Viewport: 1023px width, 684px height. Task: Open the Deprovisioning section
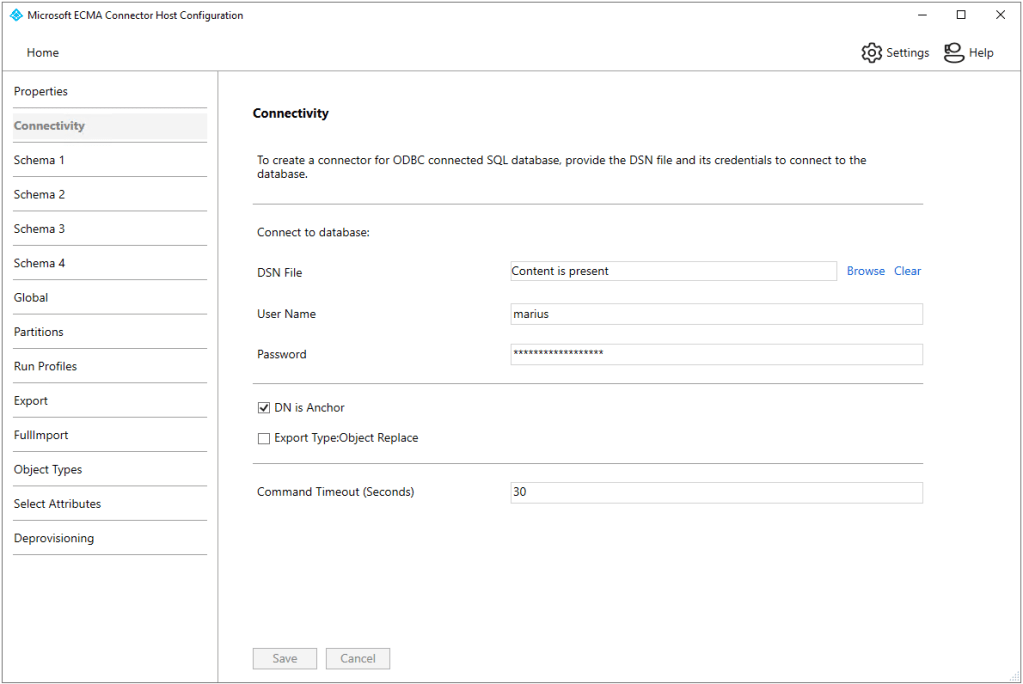coord(54,538)
